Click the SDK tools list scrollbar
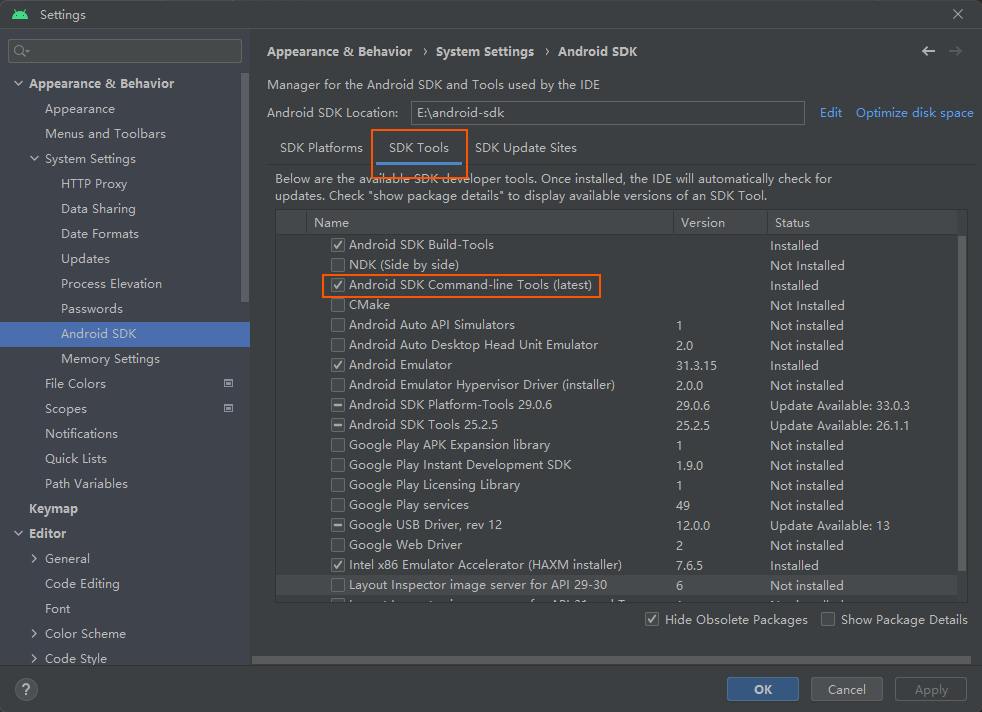982x712 pixels. (962, 403)
